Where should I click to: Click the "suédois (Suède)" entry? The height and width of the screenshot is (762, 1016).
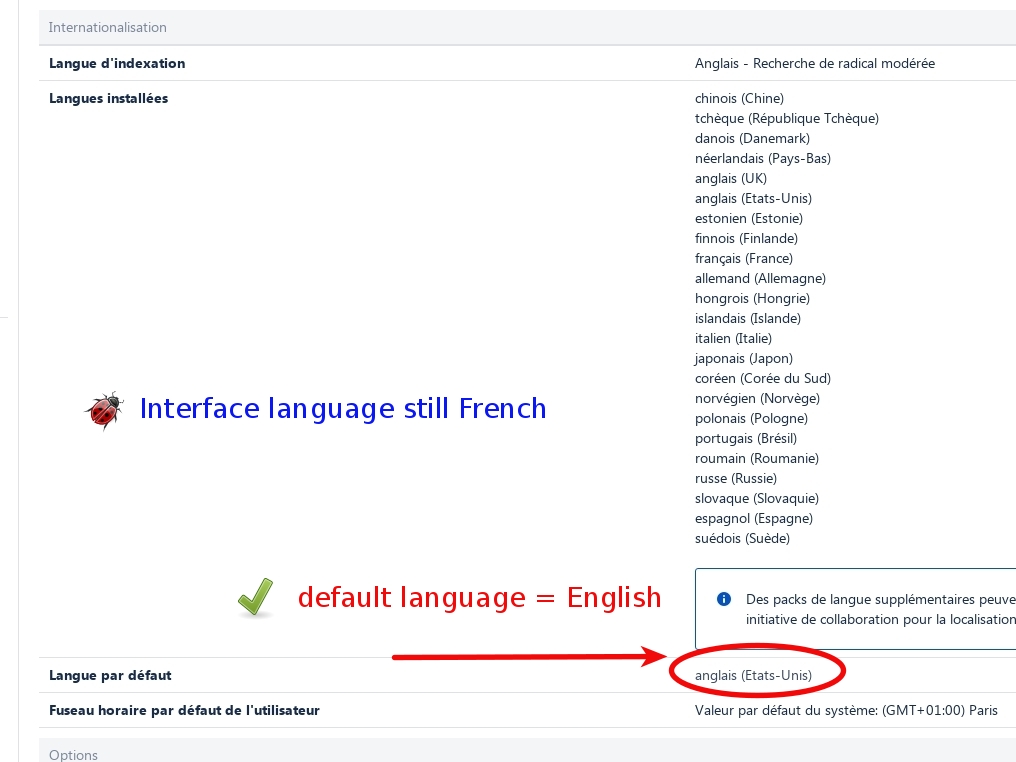[x=743, y=540]
